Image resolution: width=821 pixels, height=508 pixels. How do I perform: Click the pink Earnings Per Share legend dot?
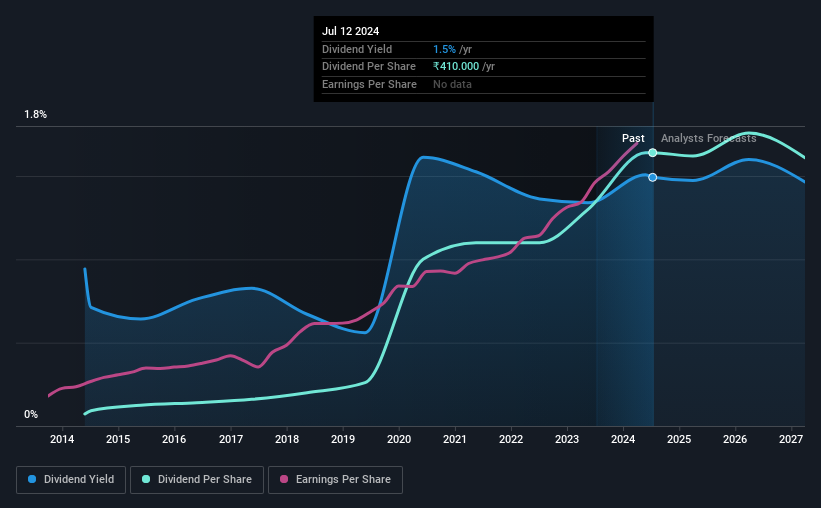(x=284, y=479)
